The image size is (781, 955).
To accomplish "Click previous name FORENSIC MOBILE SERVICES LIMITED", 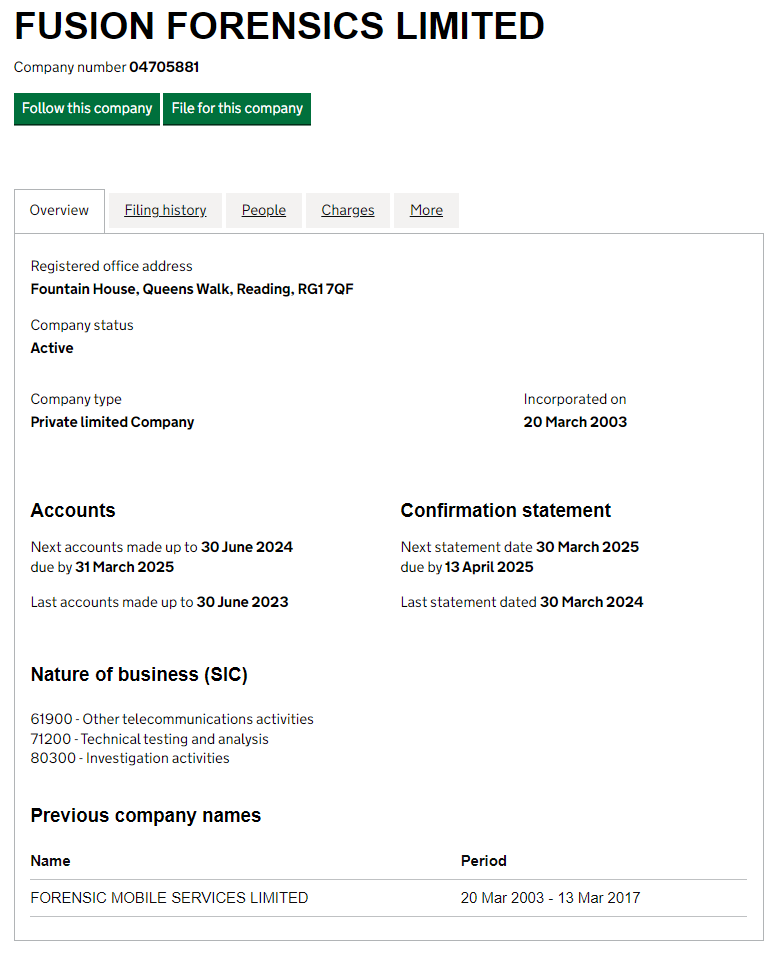I will pyautogui.click(x=169, y=898).
